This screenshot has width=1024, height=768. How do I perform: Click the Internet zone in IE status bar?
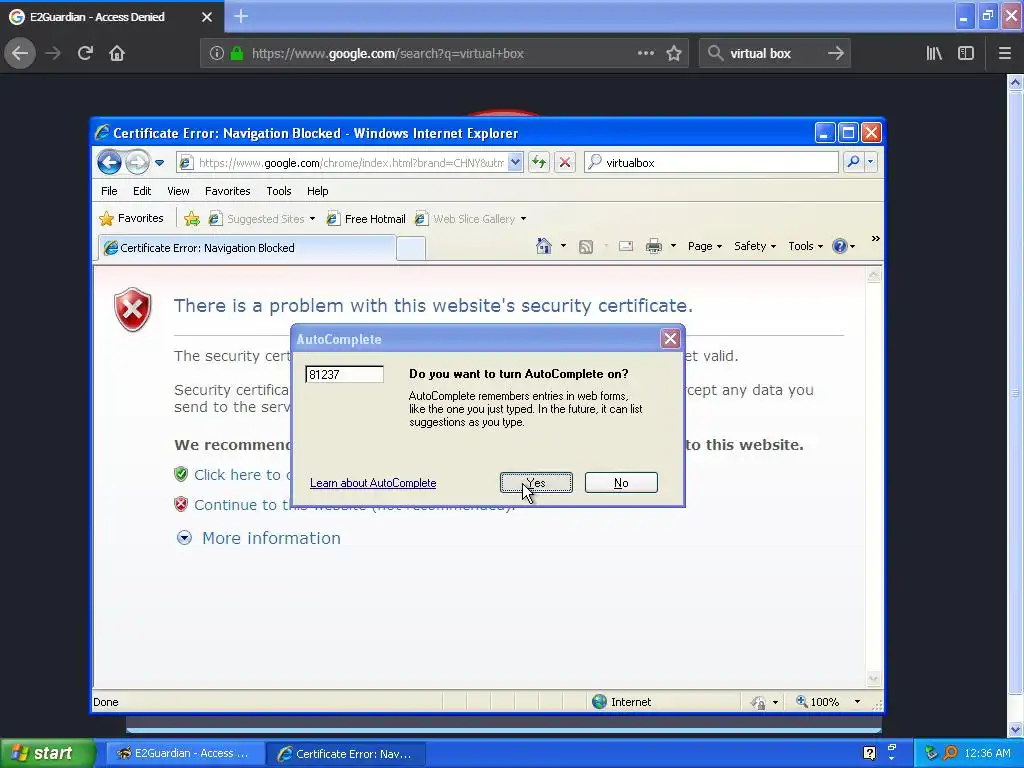[622, 702]
